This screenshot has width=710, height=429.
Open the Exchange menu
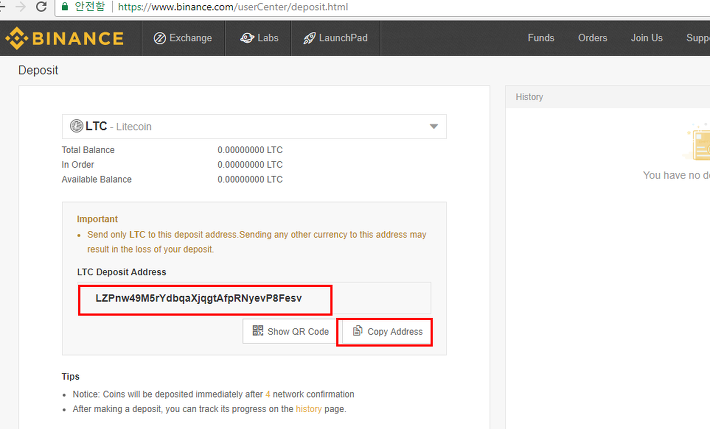[x=183, y=38]
